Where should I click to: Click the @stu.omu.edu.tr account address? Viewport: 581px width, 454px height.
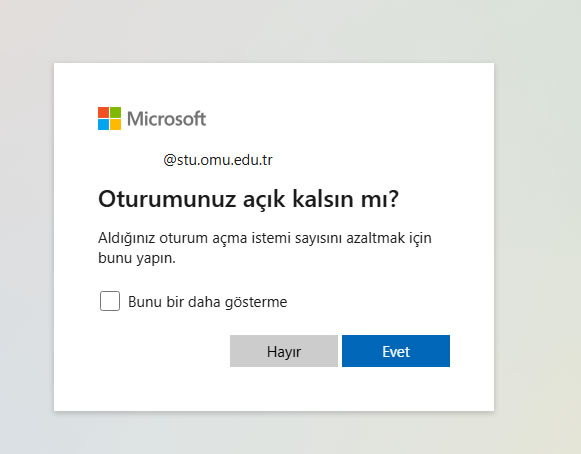tap(218, 160)
